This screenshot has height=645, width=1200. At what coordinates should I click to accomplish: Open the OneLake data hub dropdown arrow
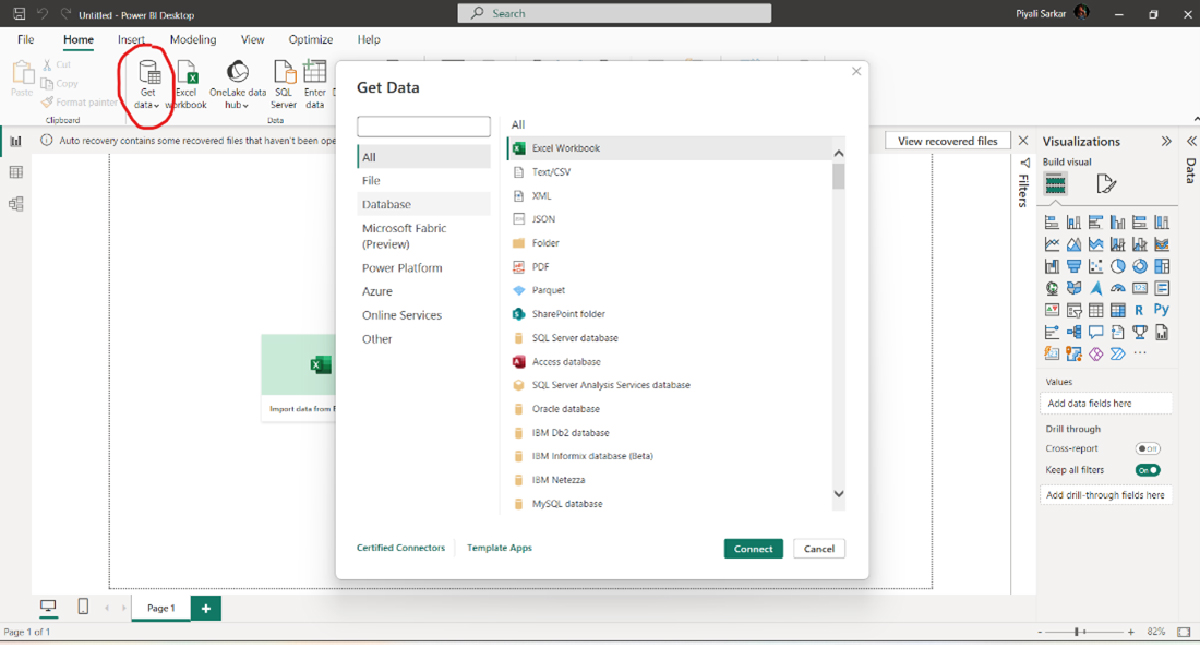[245, 105]
